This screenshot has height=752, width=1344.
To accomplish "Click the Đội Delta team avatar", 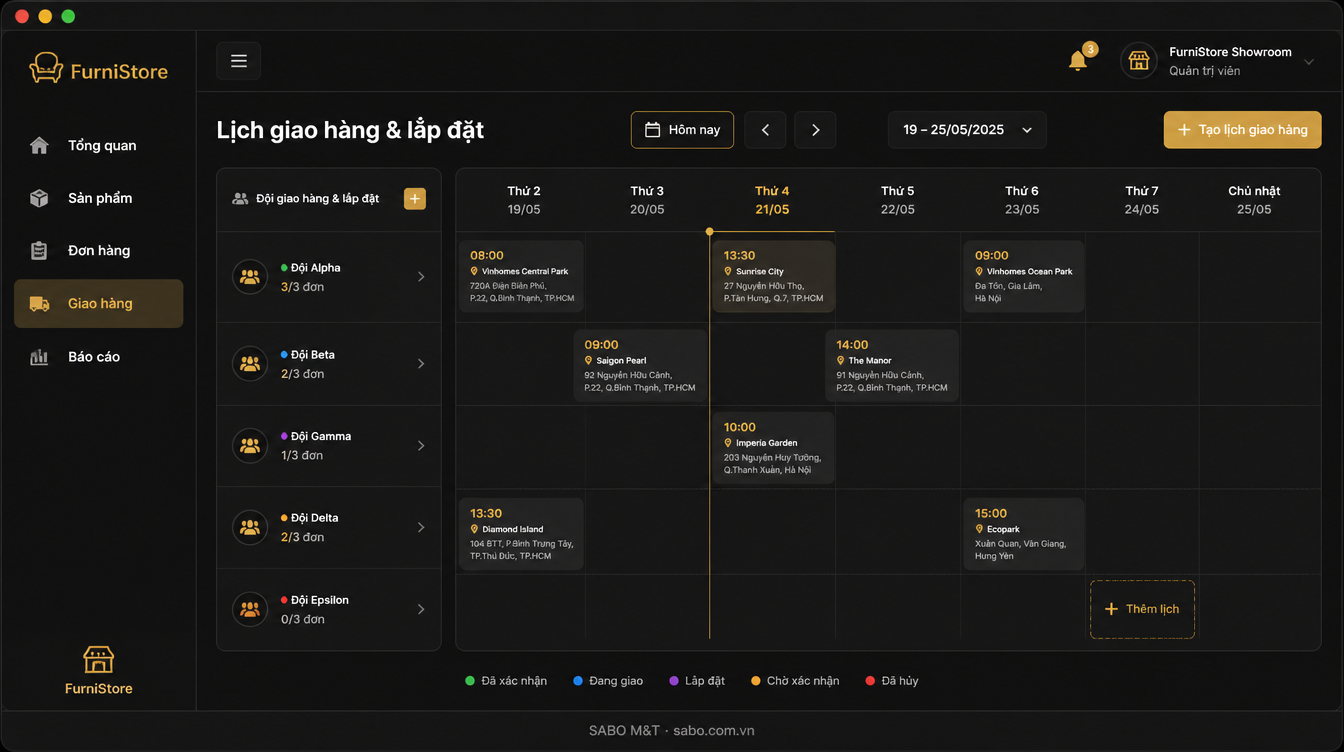I will pyautogui.click(x=250, y=527).
